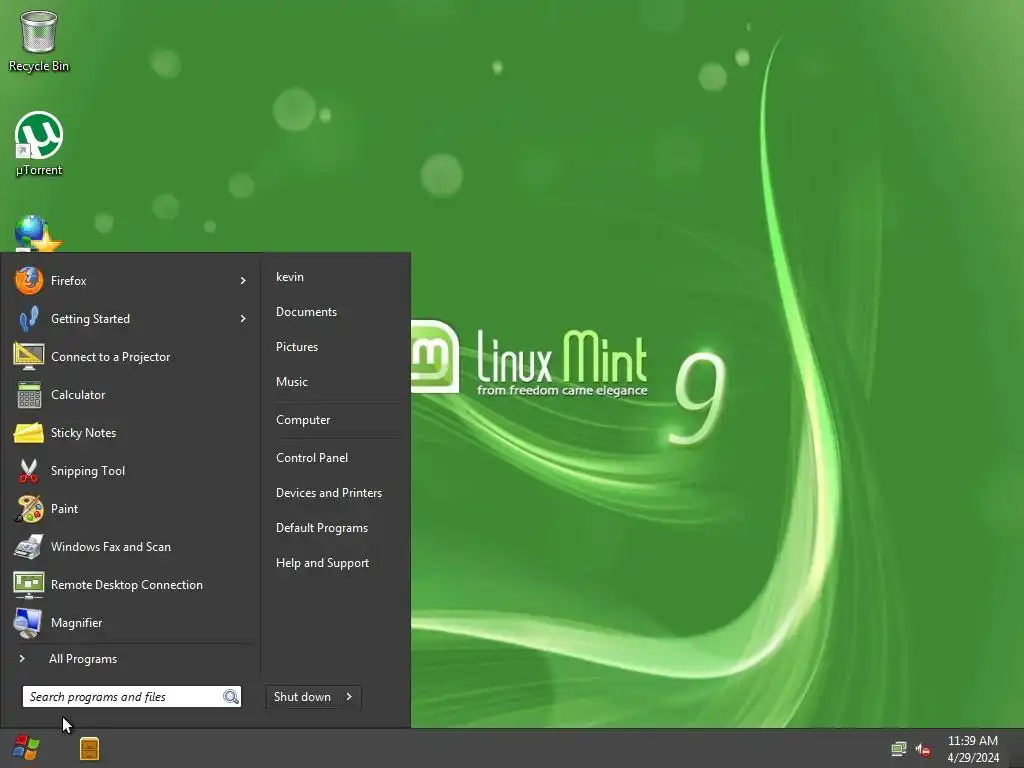Expand the Firefox submenu arrow
1024x768 pixels.
click(243, 281)
